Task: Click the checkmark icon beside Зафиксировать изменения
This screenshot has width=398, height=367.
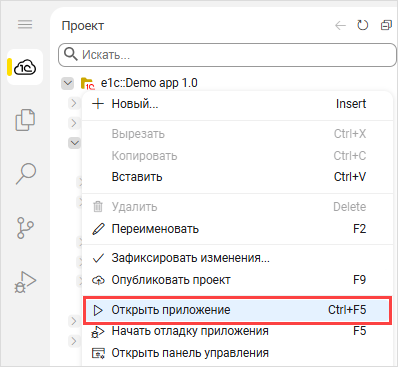Action: pyautogui.click(x=98, y=258)
